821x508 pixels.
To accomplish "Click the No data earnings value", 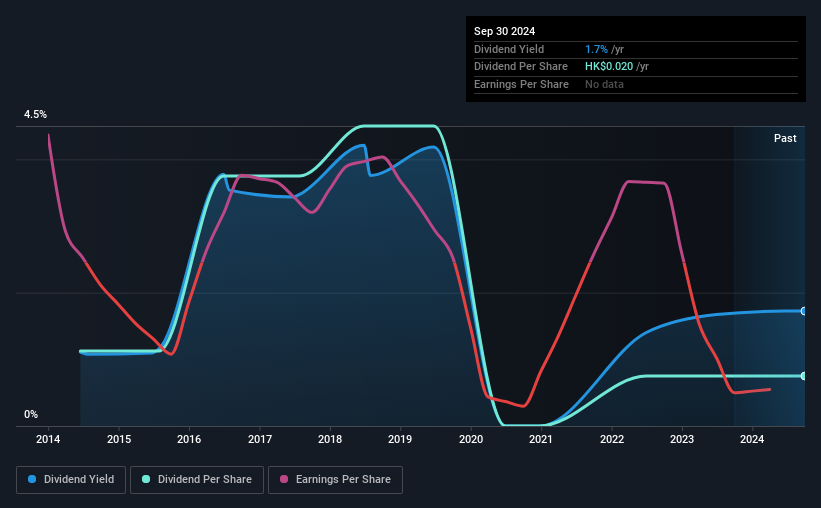I will click(x=604, y=84).
